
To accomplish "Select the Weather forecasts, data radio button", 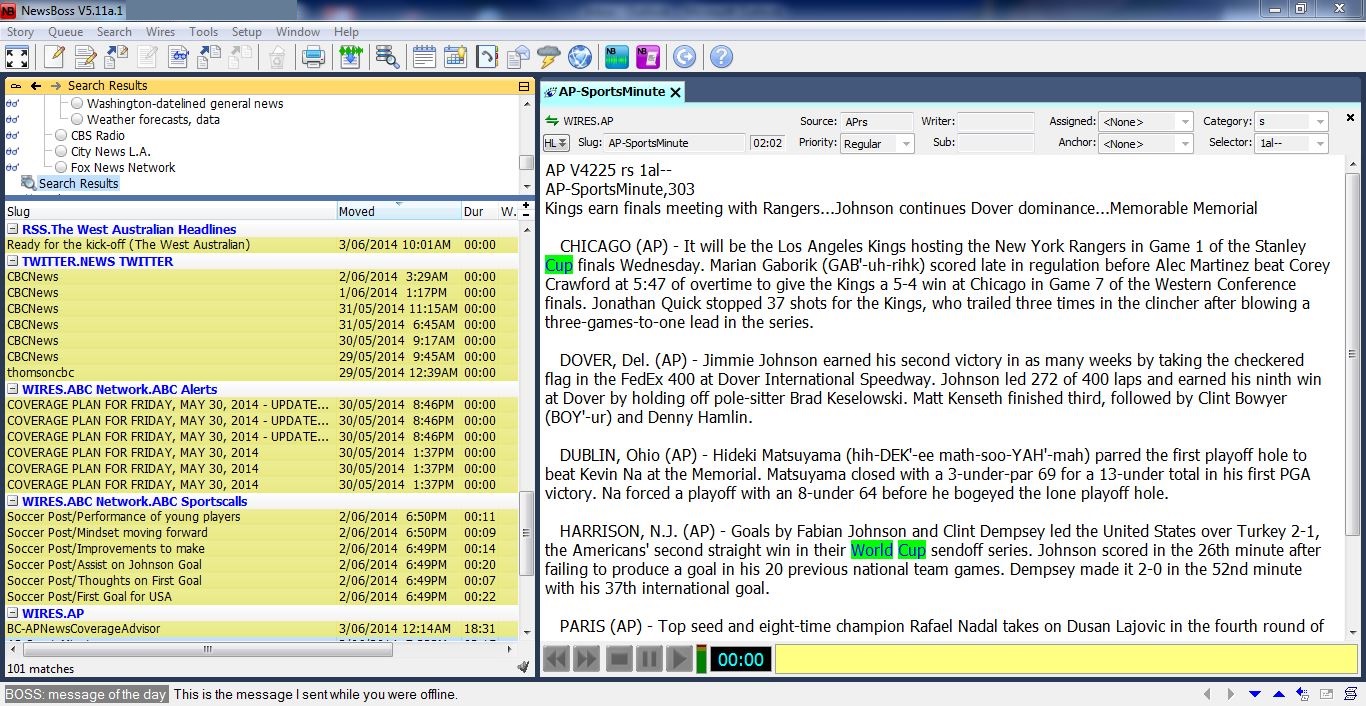I will pos(77,120).
